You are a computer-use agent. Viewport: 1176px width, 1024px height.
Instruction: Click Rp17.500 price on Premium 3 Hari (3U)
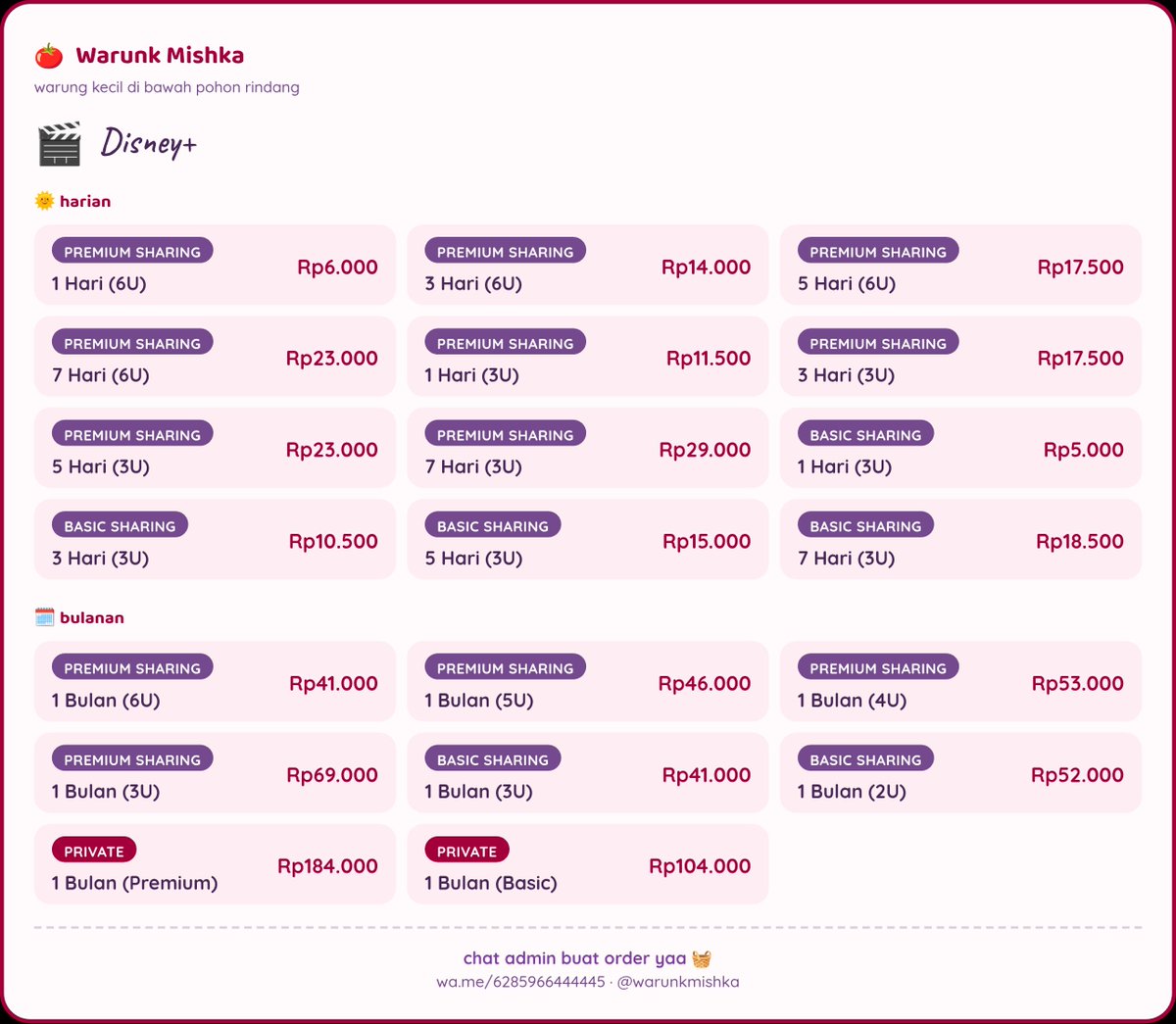pyautogui.click(x=1080, y=358)
